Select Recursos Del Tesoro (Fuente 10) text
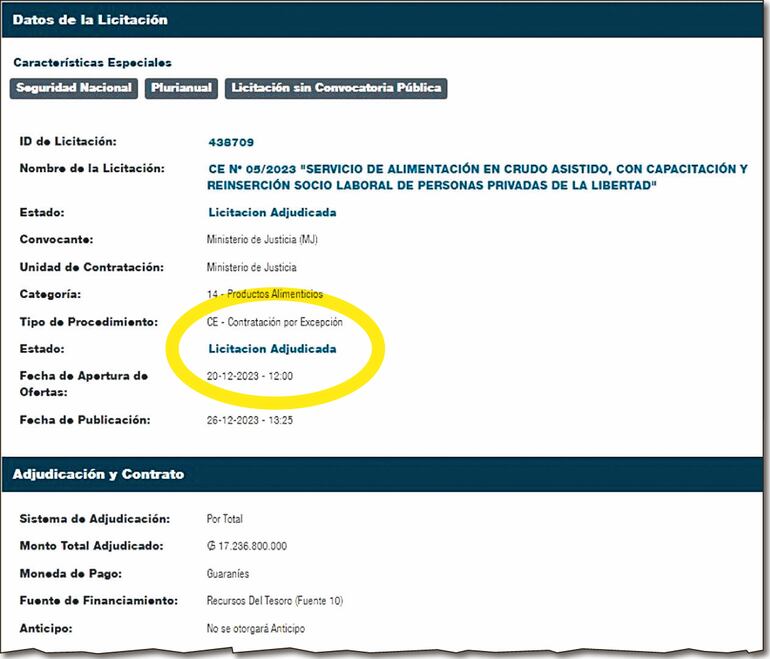The height and width of the screenshot is (659, 770). pos(274,601)
